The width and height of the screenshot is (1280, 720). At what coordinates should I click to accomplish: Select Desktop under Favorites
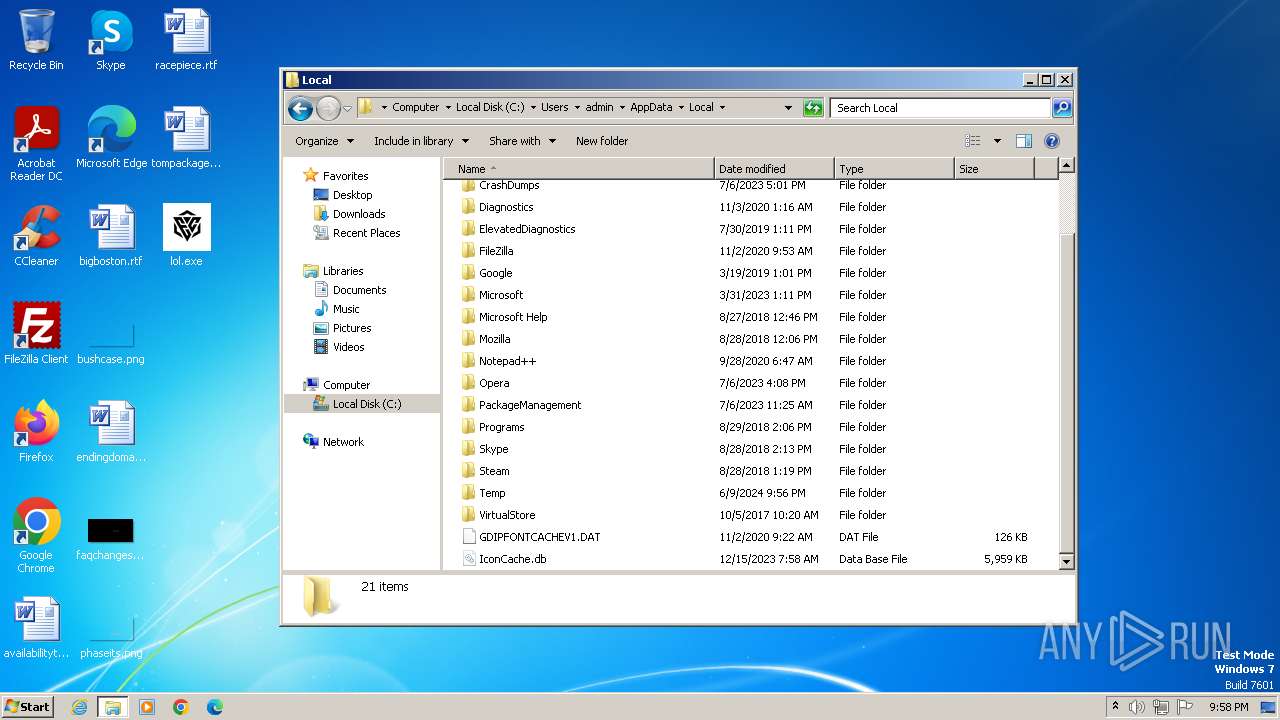pos(352,195)
